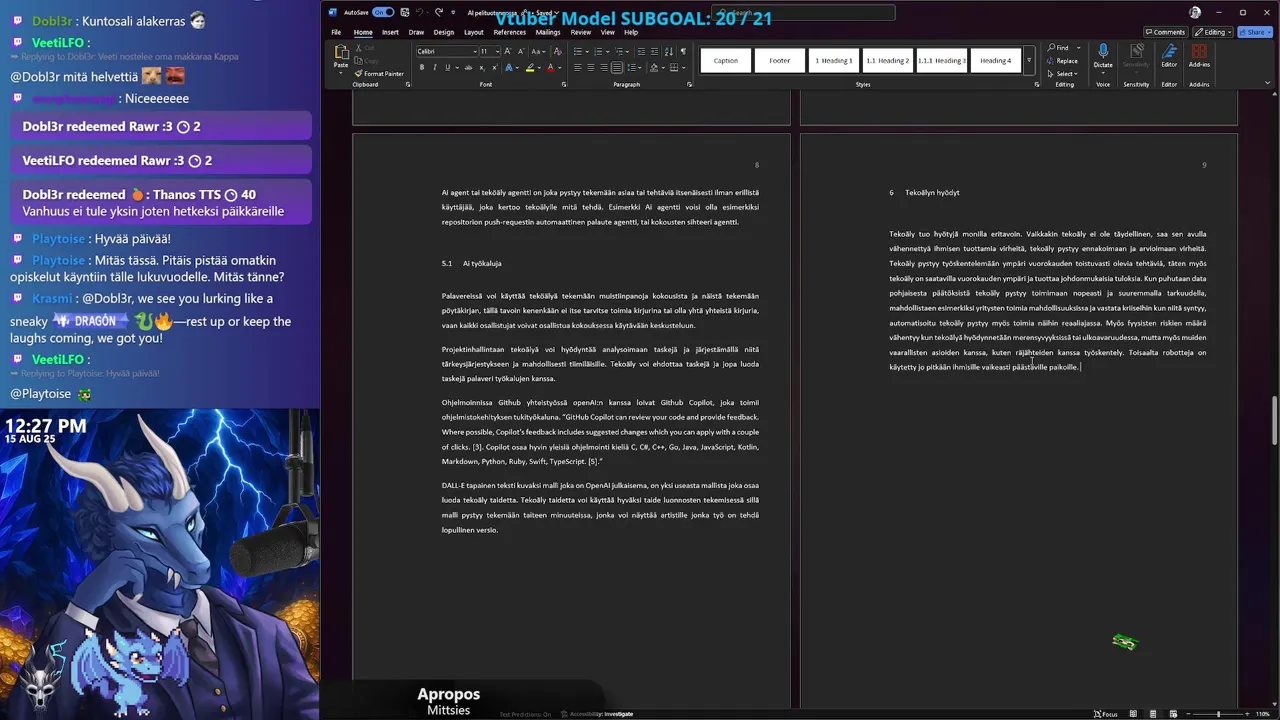Apply the Caption style

pos(726,60)
